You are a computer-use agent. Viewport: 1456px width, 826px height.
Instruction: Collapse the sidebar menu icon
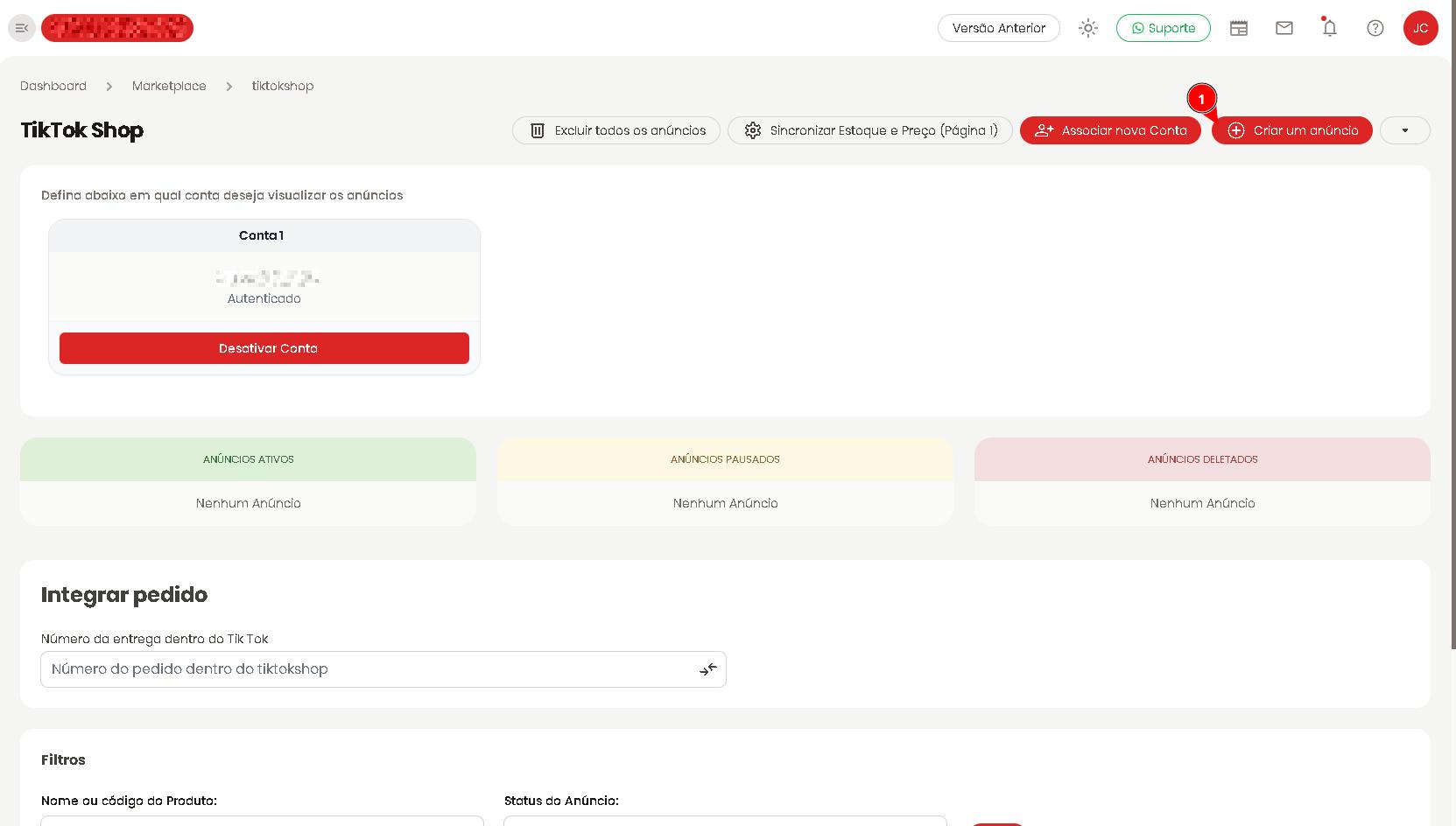22,28
